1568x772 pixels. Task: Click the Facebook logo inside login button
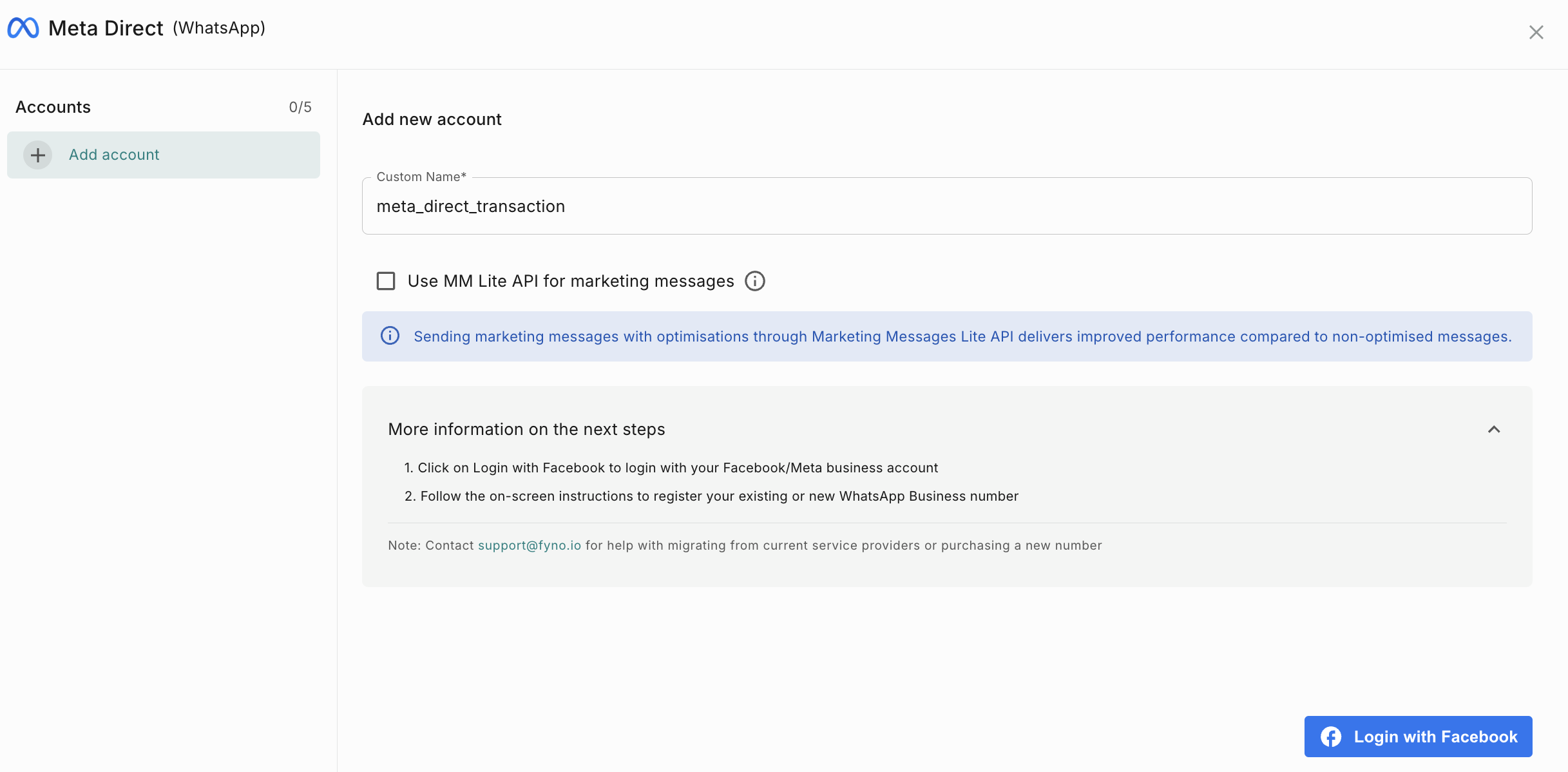[1331, 737]
